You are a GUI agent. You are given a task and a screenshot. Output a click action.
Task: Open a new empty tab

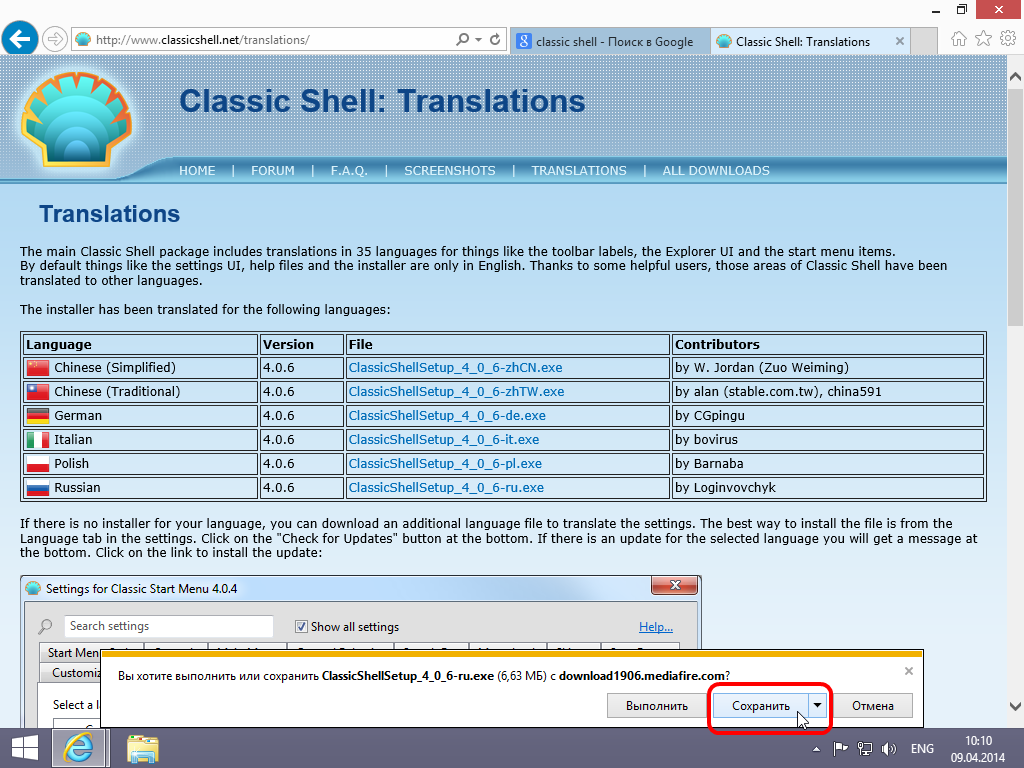[x=923, y=41]
